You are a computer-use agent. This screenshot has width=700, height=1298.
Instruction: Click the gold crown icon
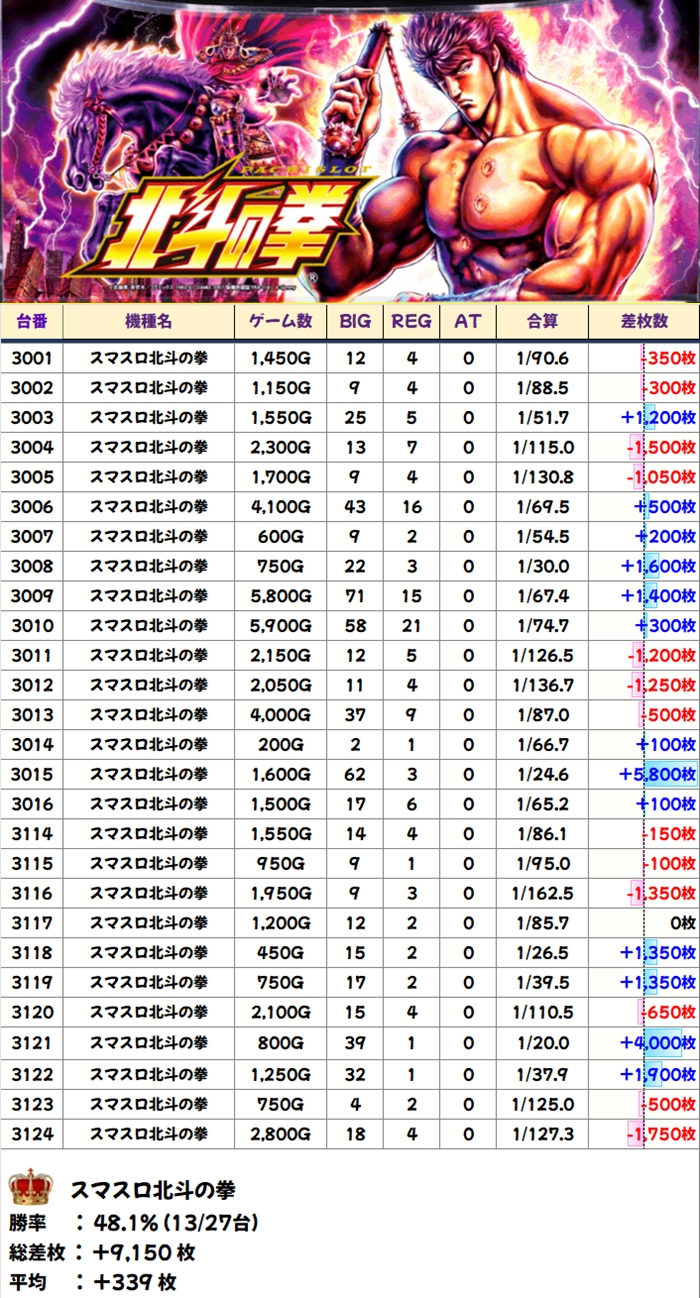tap(31, 1189)
